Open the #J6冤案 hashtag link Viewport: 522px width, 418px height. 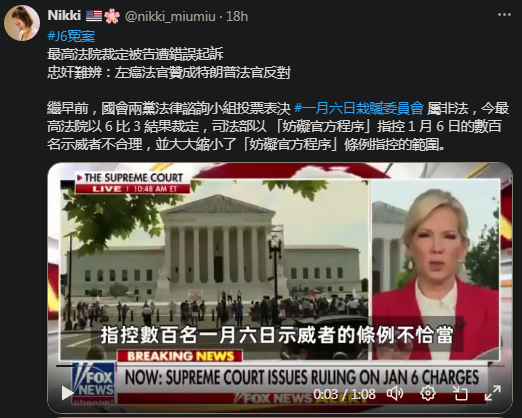(71, 36)
